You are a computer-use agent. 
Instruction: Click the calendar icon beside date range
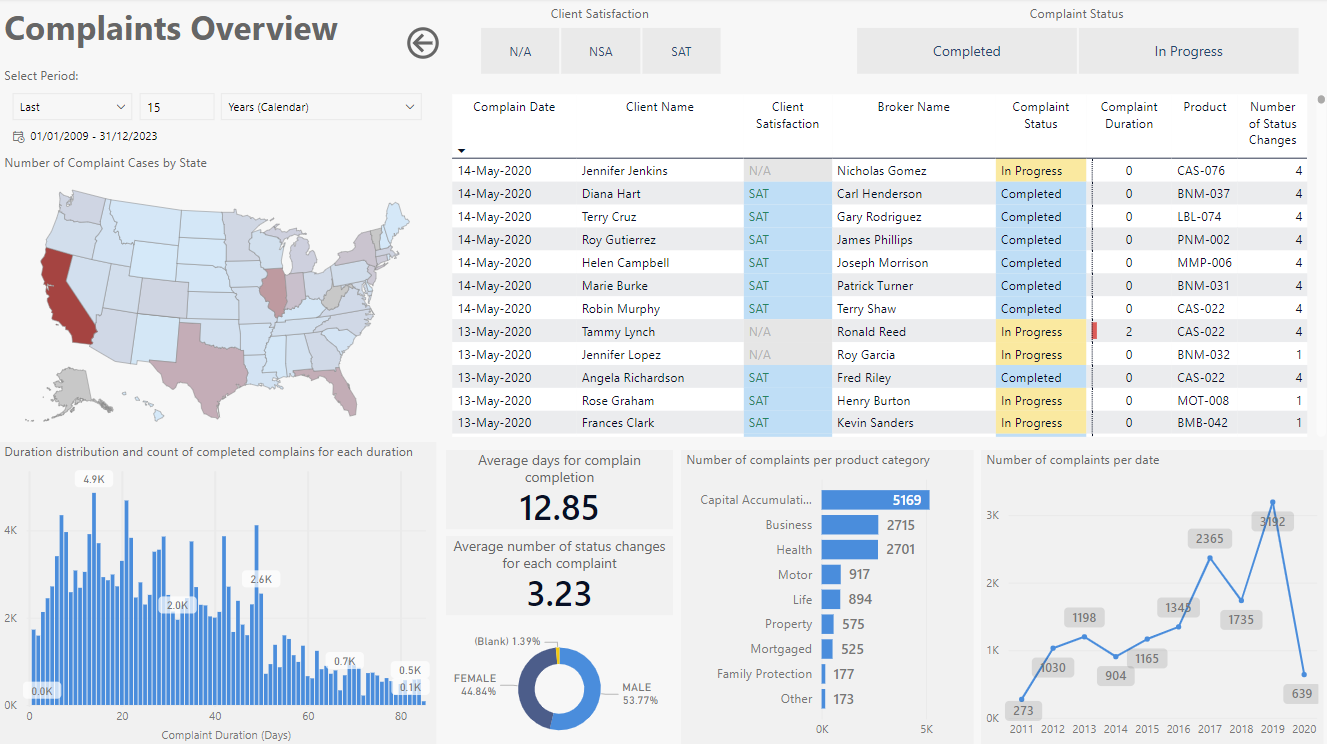point(18,136)
